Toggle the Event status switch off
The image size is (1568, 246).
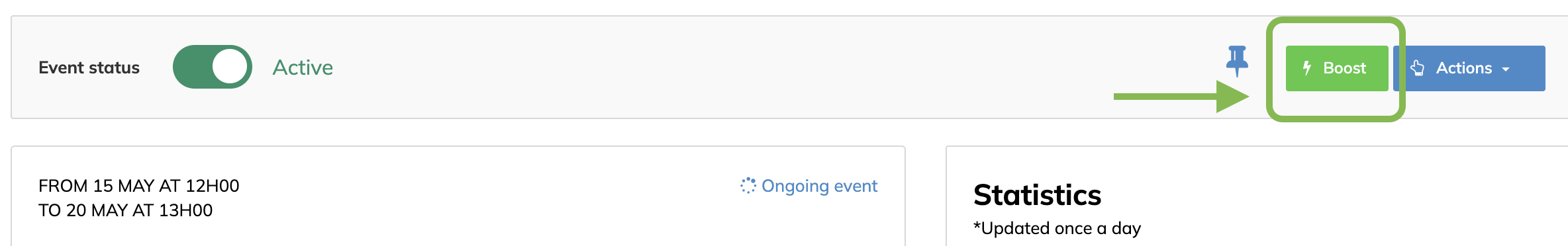pos(213,67)
